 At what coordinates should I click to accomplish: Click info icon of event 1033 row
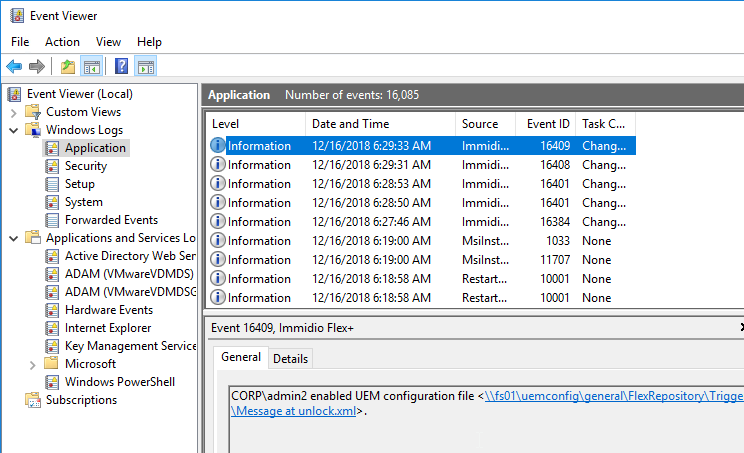pyautogui.click(x=217, y=240)
